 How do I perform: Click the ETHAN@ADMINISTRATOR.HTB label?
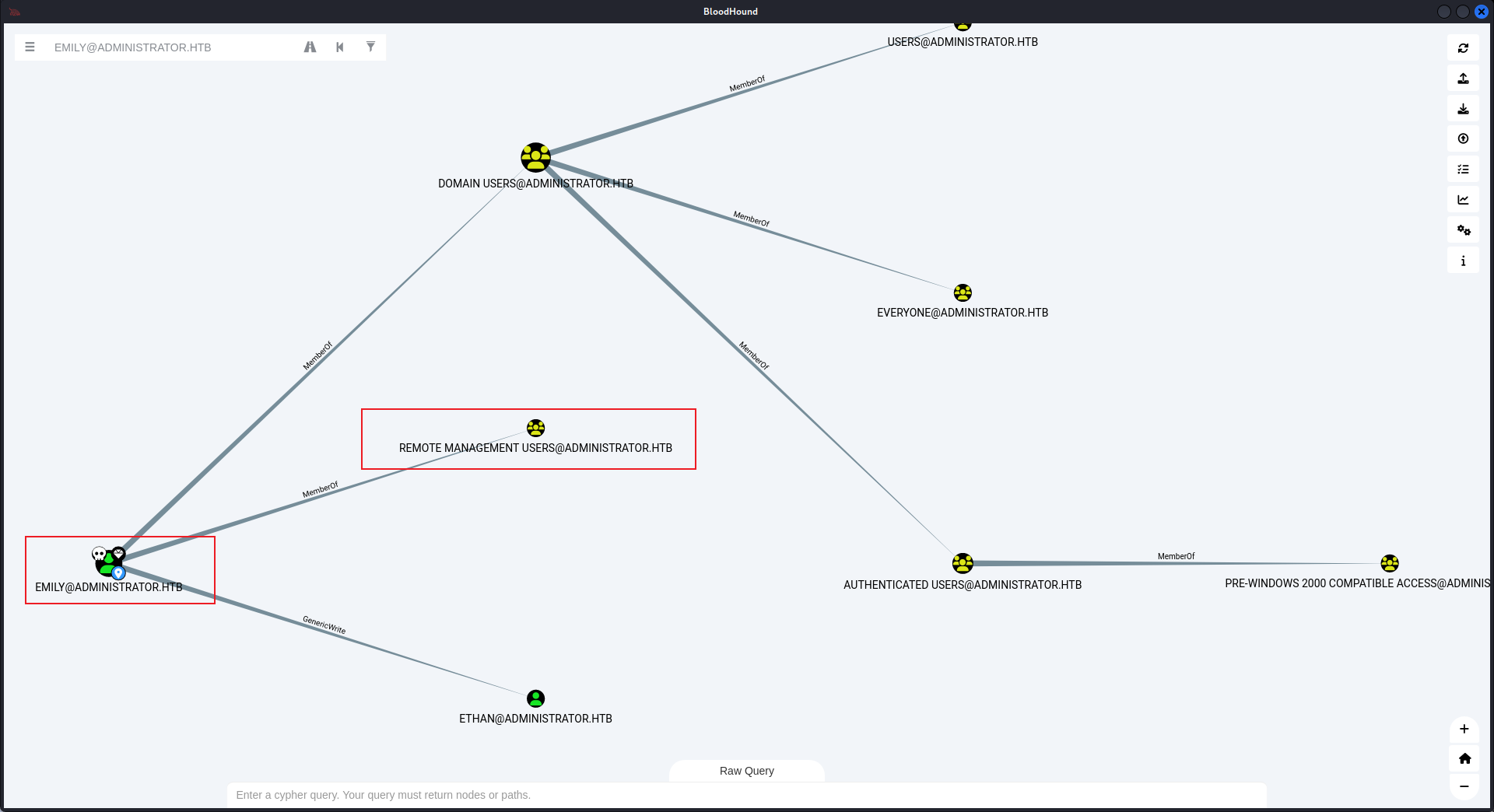coord(535,719)
